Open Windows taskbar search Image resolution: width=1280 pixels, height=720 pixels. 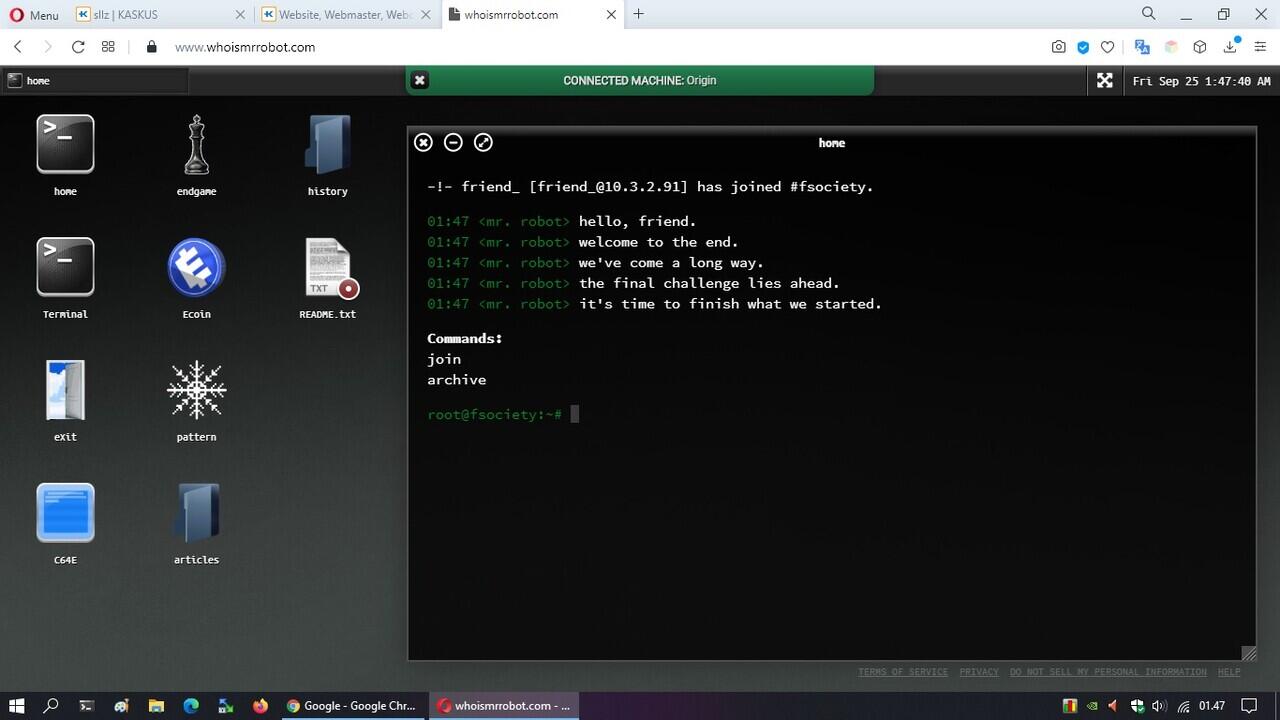[51, 705]
